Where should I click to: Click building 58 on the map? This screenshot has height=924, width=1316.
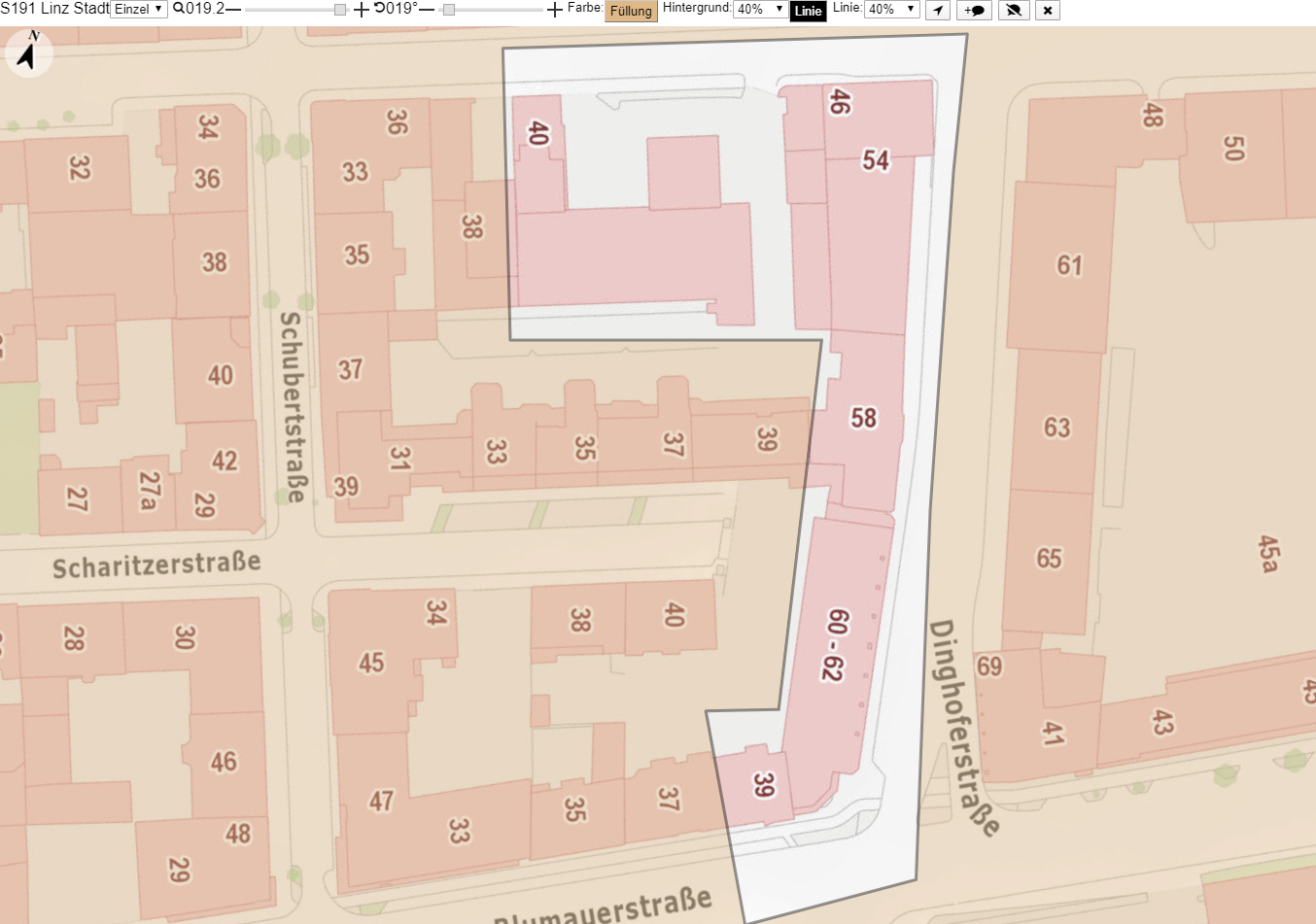point(863,418)
